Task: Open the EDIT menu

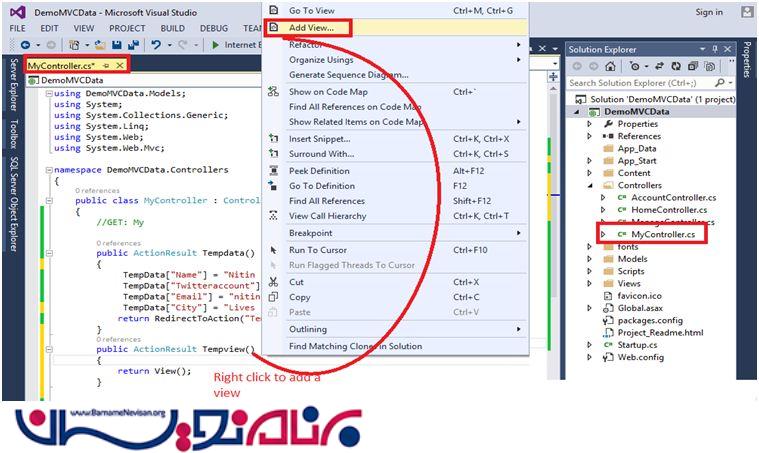Action: tap(49, 28)
